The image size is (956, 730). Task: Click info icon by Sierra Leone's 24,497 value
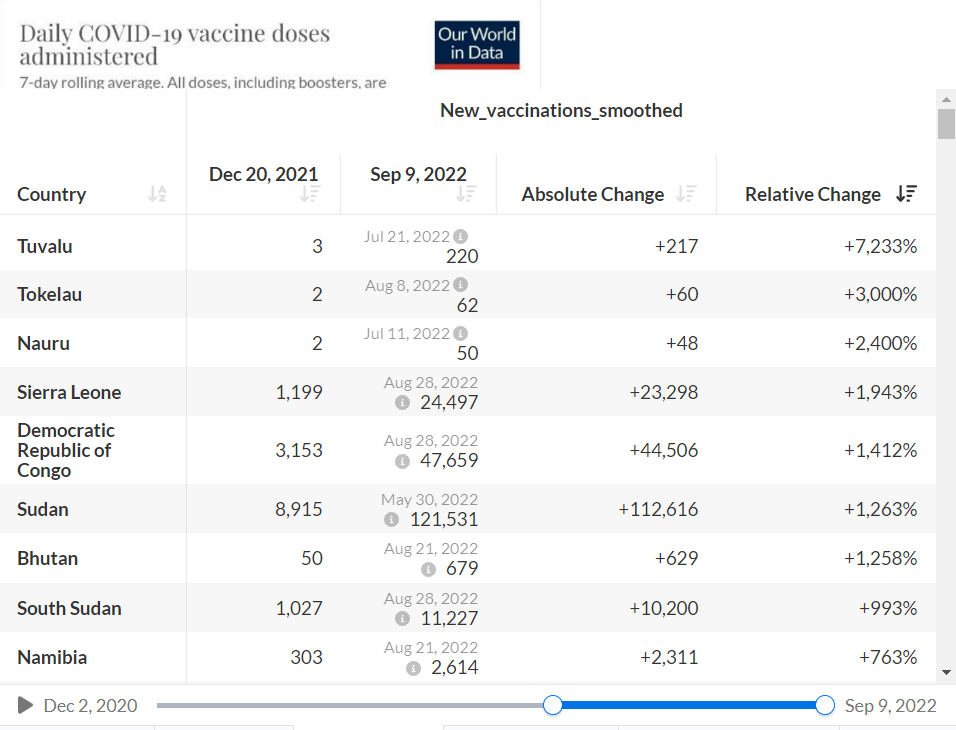pyautogui.click(x=402, y=403)
